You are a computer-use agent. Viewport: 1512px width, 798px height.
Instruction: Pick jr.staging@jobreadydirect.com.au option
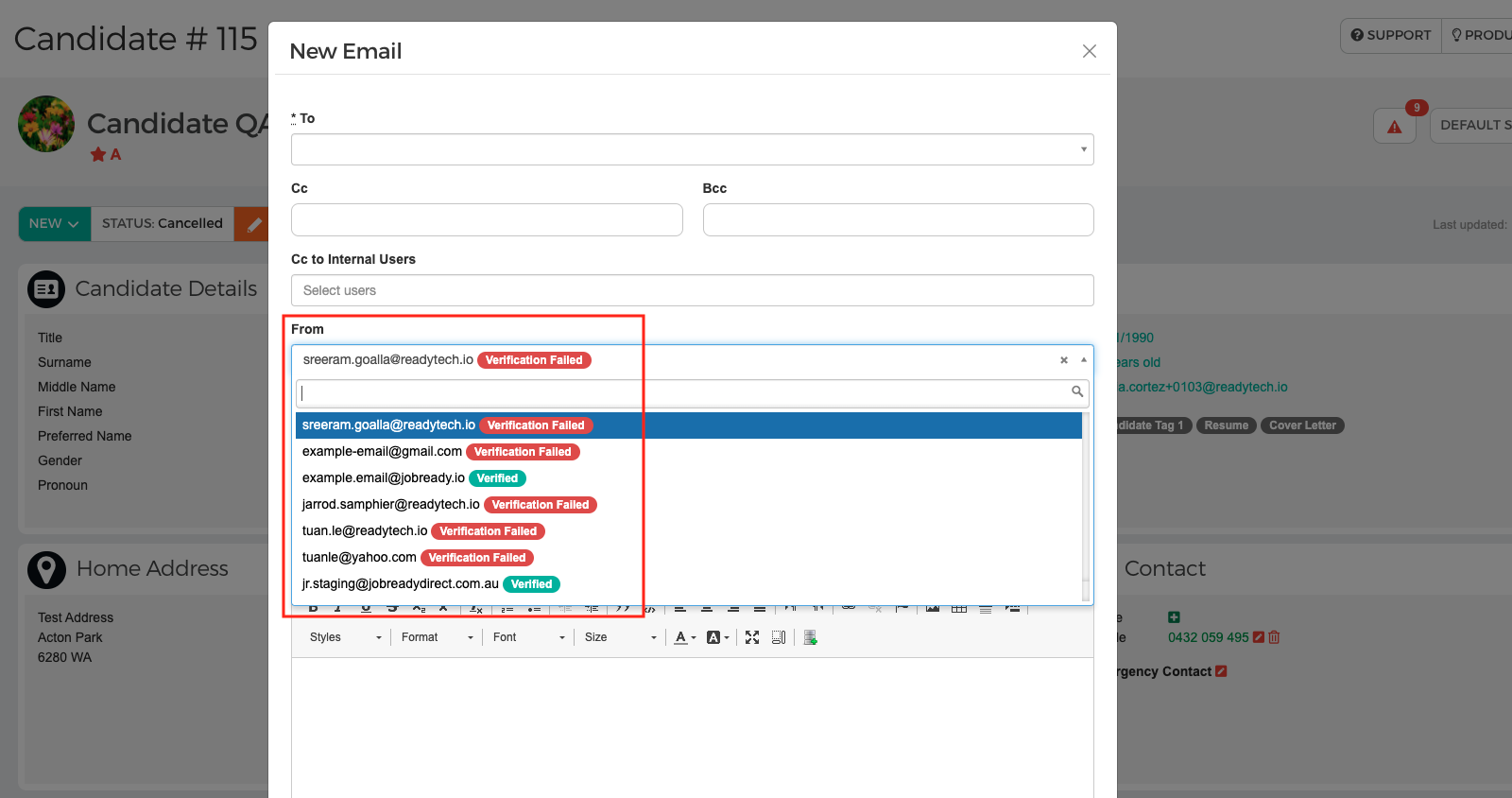coord(689,584)
